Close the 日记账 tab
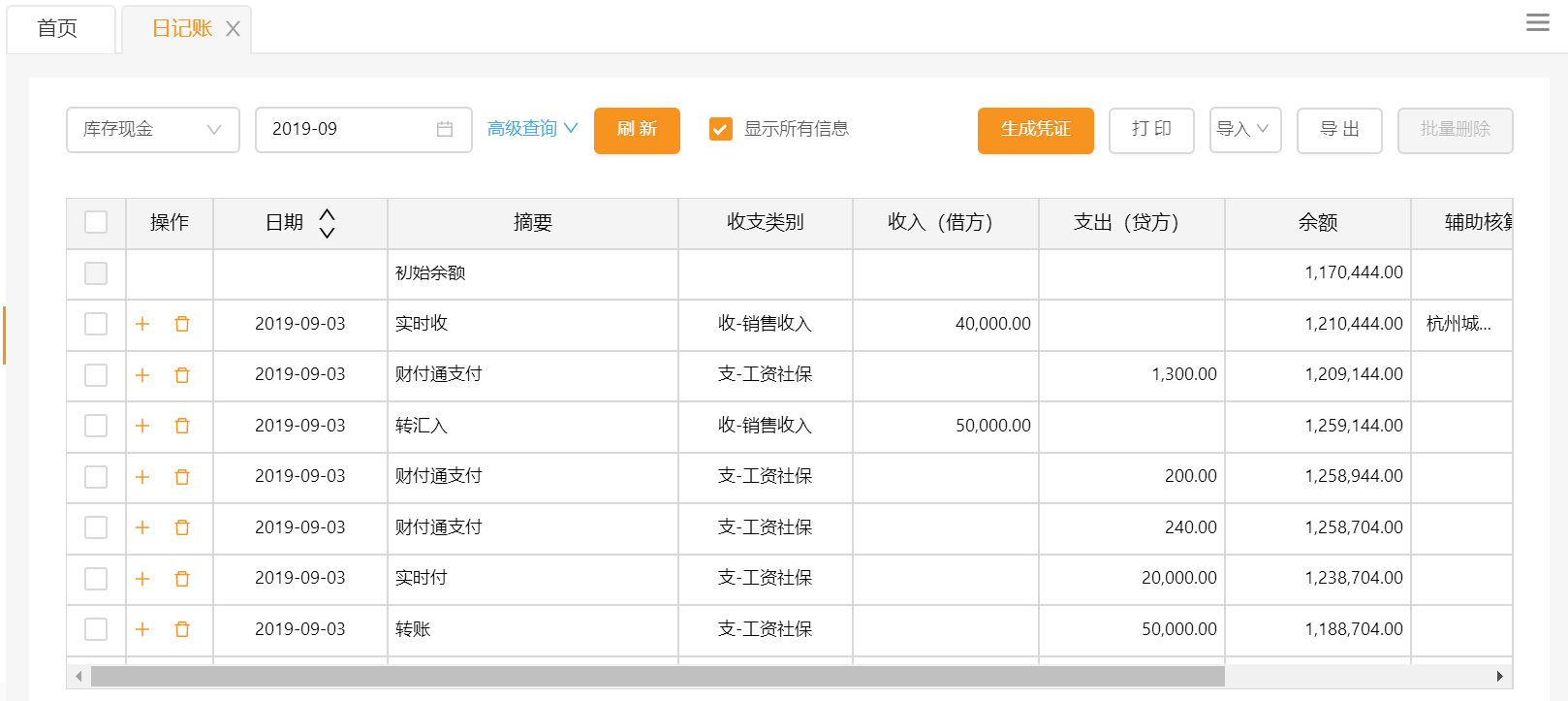The width and height of the screenshot is (1568, 701). (233, 29)
